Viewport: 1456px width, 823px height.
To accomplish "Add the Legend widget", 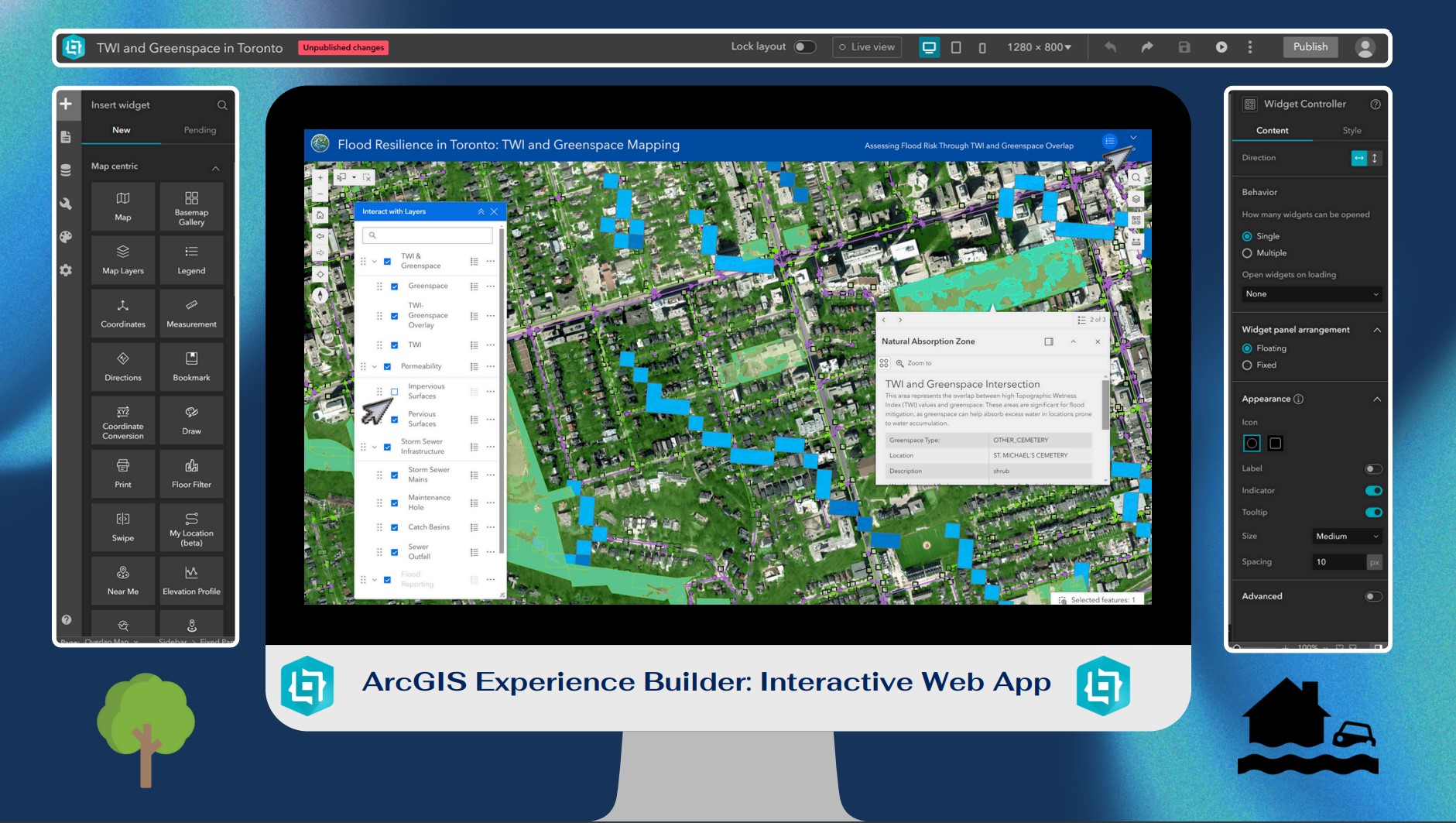I will coord(190,259).
